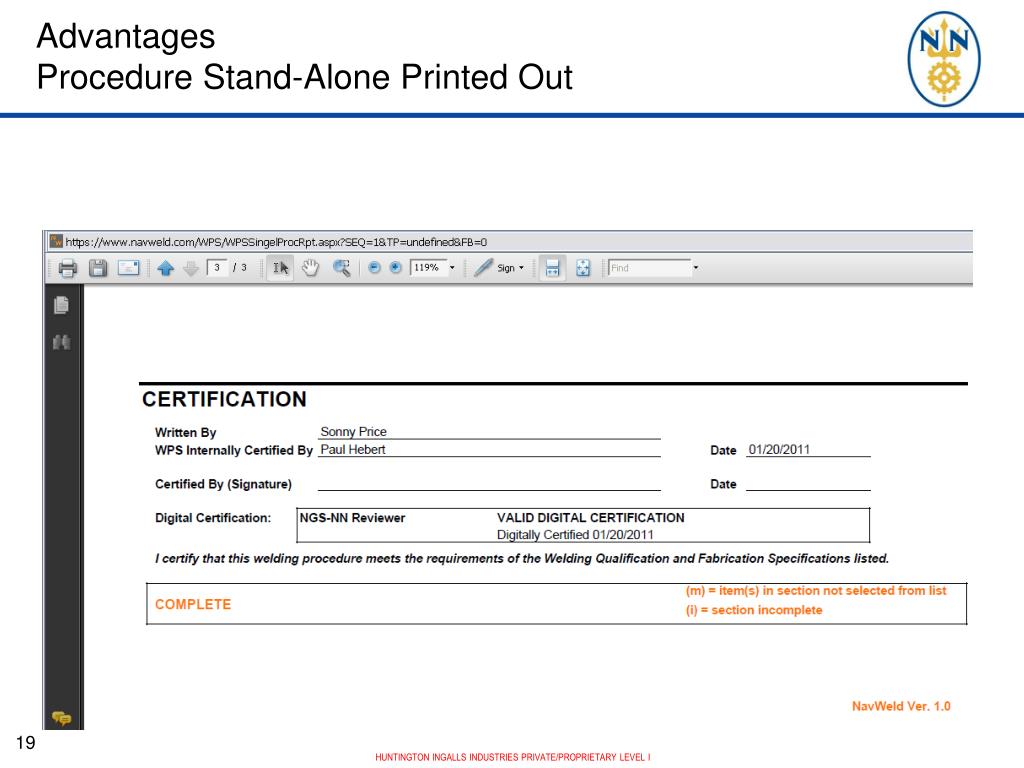Click the Find search field
Viewport: 1024px width, 768px height.
[649, 268]
